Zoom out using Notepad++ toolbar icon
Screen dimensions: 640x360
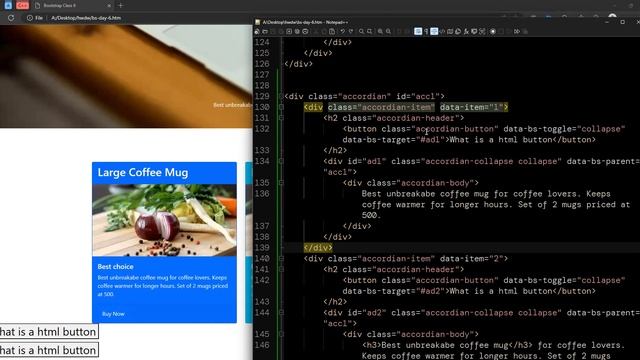click(x=388, y=31)
